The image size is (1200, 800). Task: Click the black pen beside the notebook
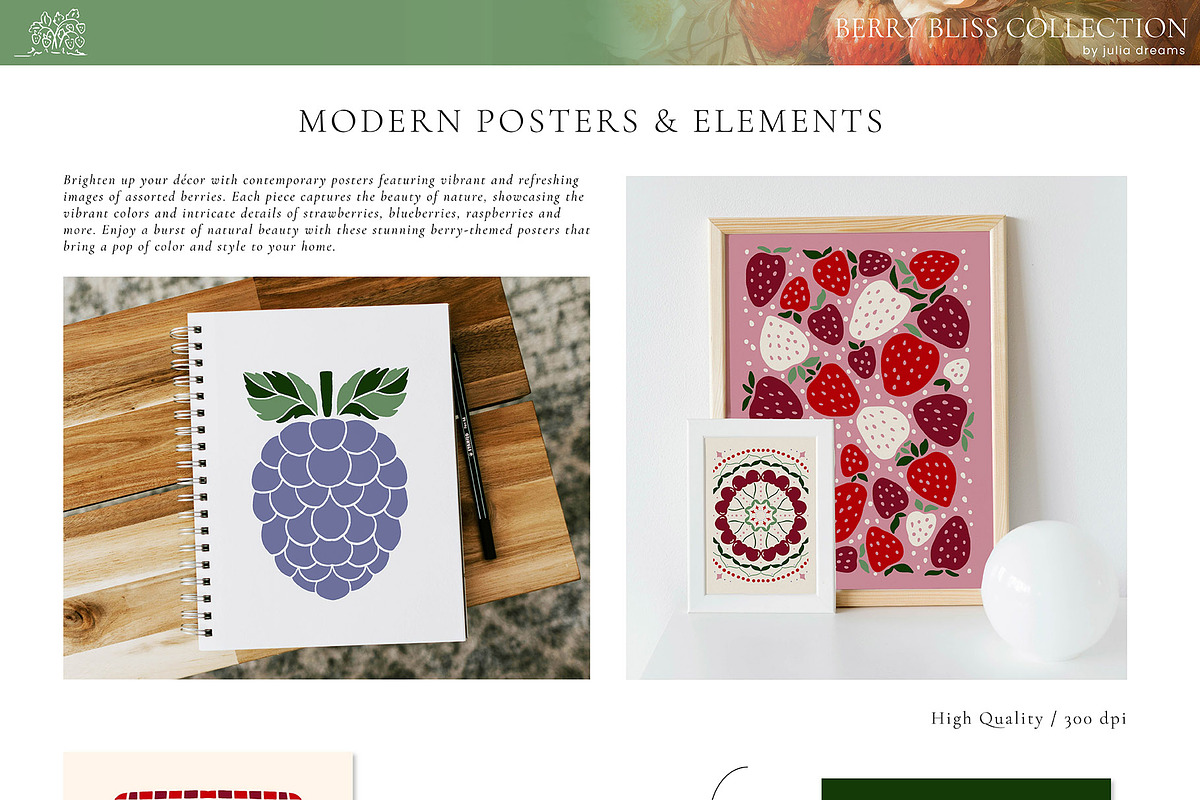point(473,453)
